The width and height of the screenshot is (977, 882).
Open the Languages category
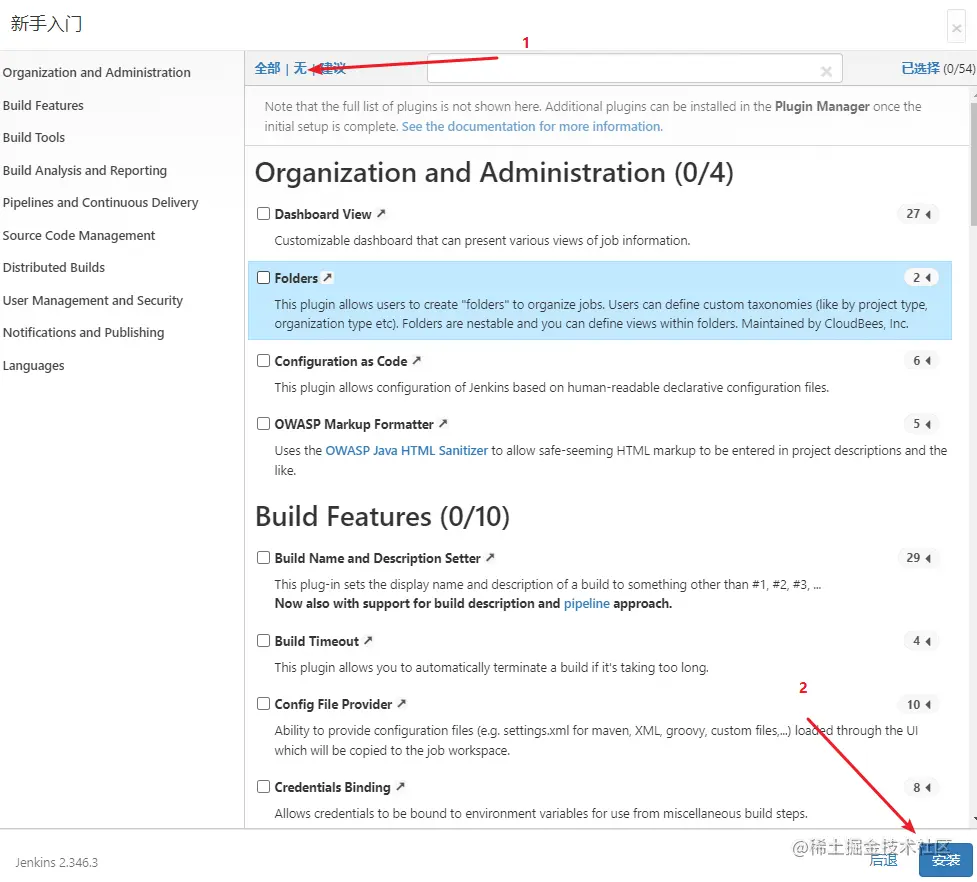33,366
